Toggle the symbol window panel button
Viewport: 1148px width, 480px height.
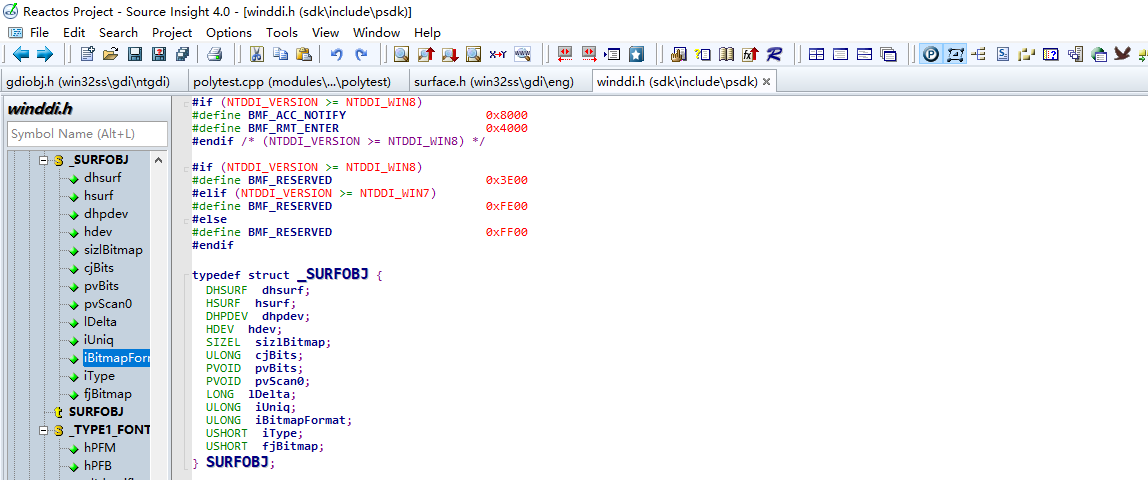[955, 54]
